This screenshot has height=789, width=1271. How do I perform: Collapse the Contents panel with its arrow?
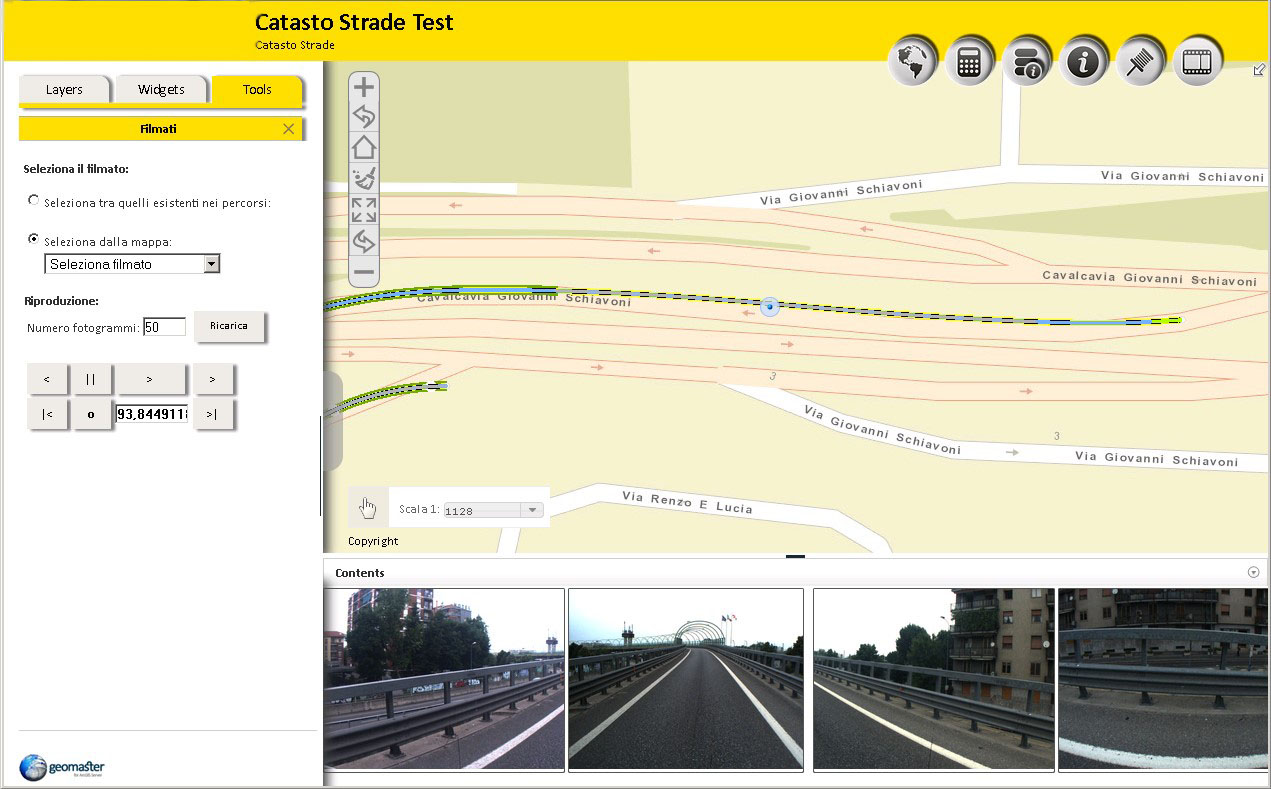(1254, 572)
